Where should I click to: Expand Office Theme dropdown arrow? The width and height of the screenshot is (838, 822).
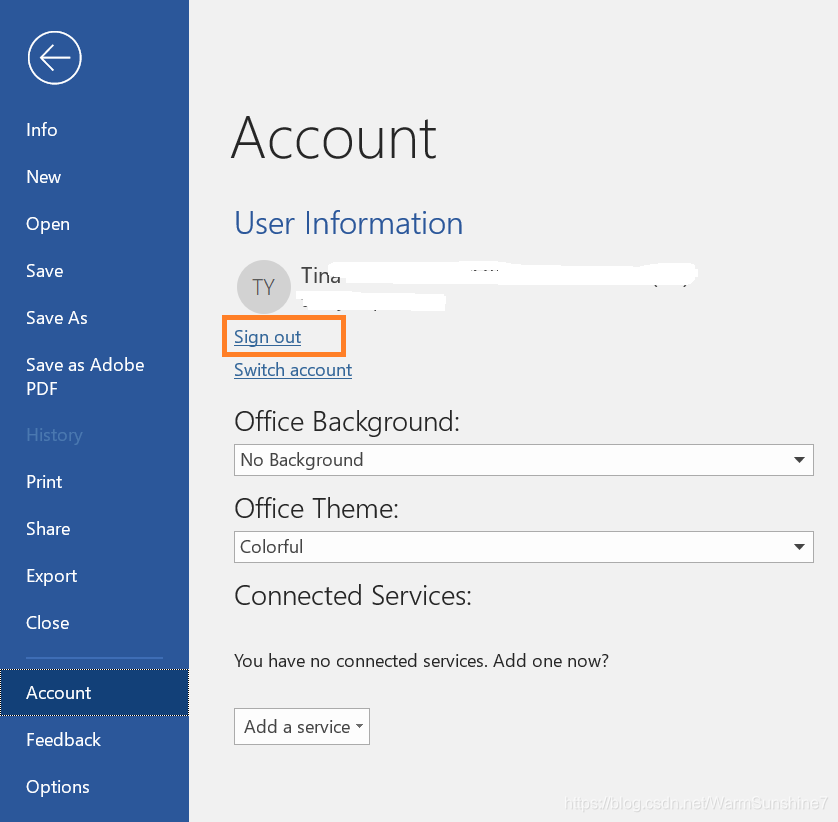click(x=799, y=547)
